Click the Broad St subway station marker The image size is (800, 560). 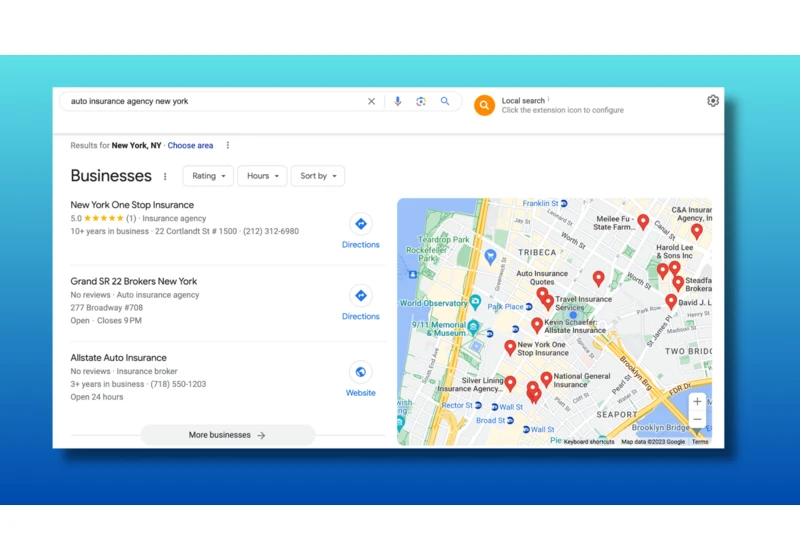click(510, 420)
